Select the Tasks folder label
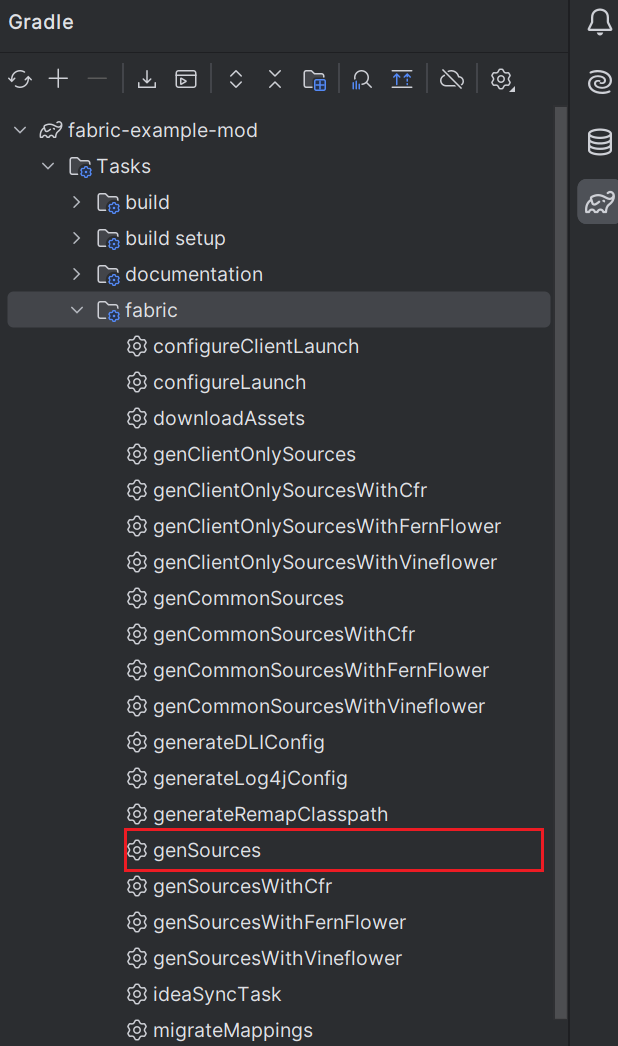 (123, 166)
